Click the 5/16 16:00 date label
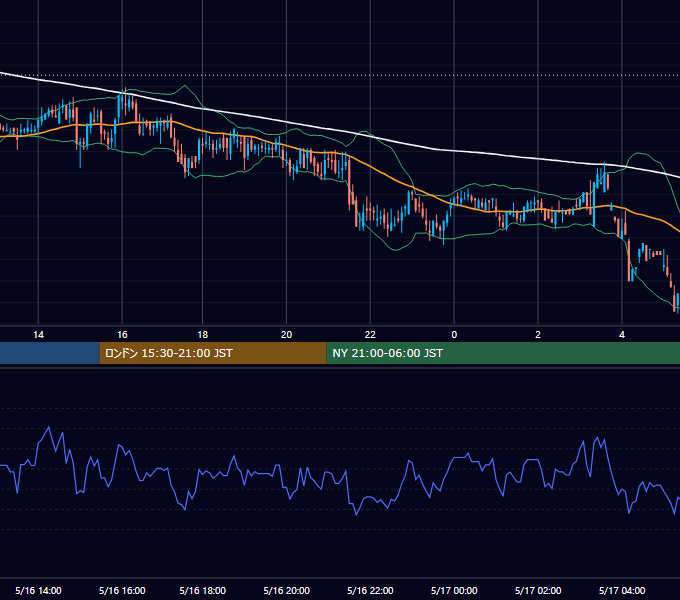The height and width of the screenshot is (600, 680). pos(122,590)
